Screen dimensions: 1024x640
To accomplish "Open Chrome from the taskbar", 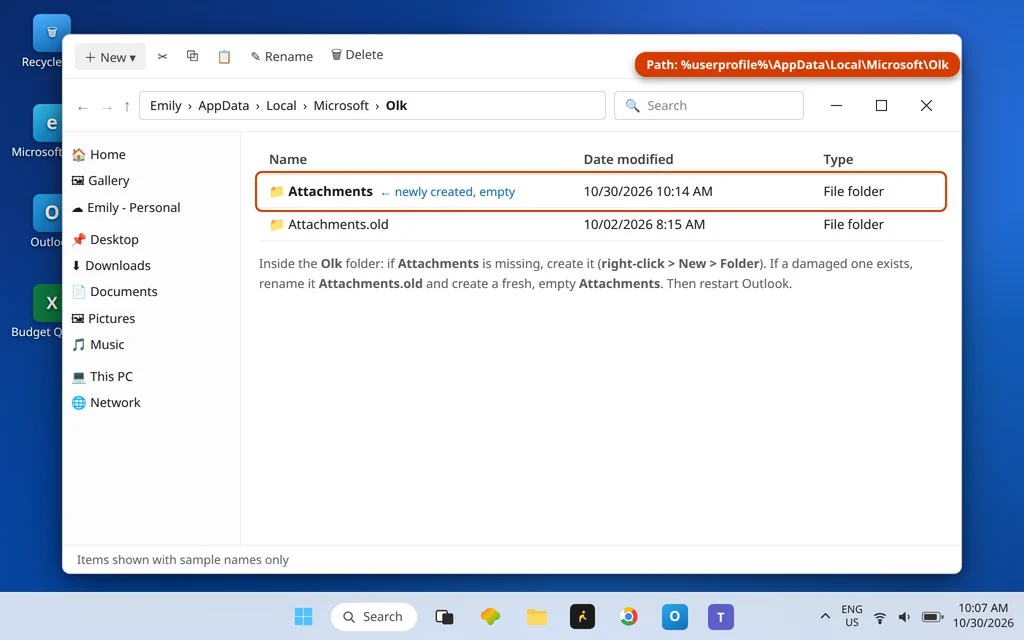I will coord(628,616).
